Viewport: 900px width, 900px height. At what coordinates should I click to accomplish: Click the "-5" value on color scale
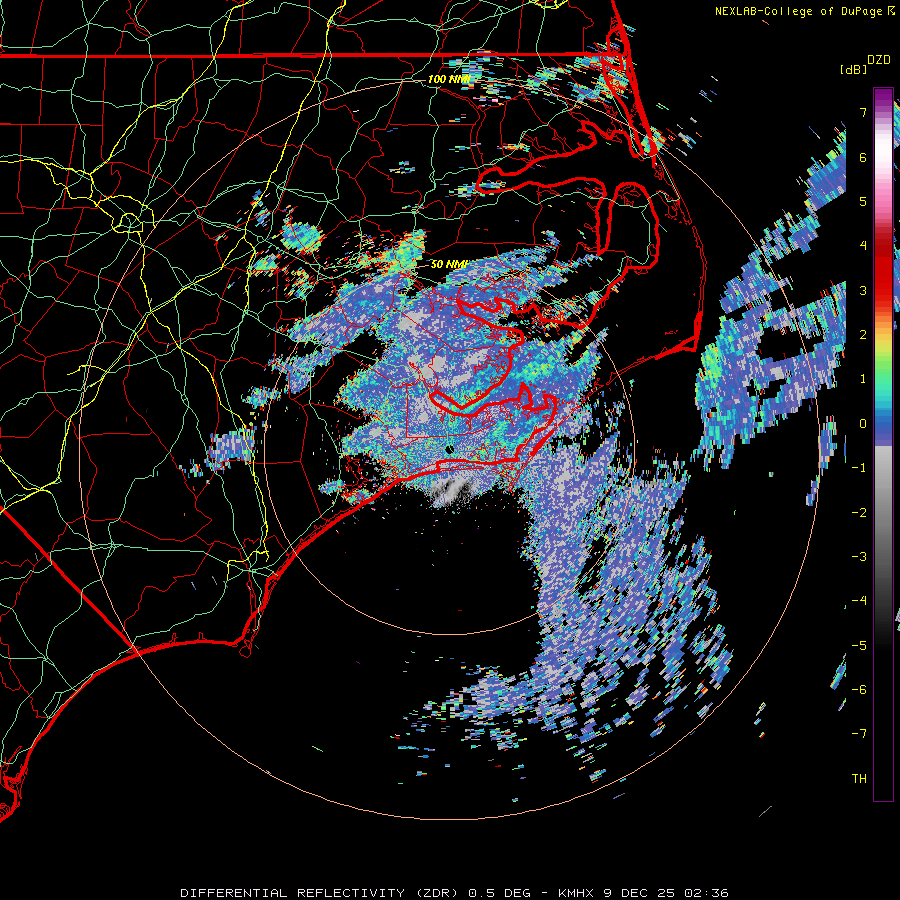pyautogui.click(x=859, y=646)
